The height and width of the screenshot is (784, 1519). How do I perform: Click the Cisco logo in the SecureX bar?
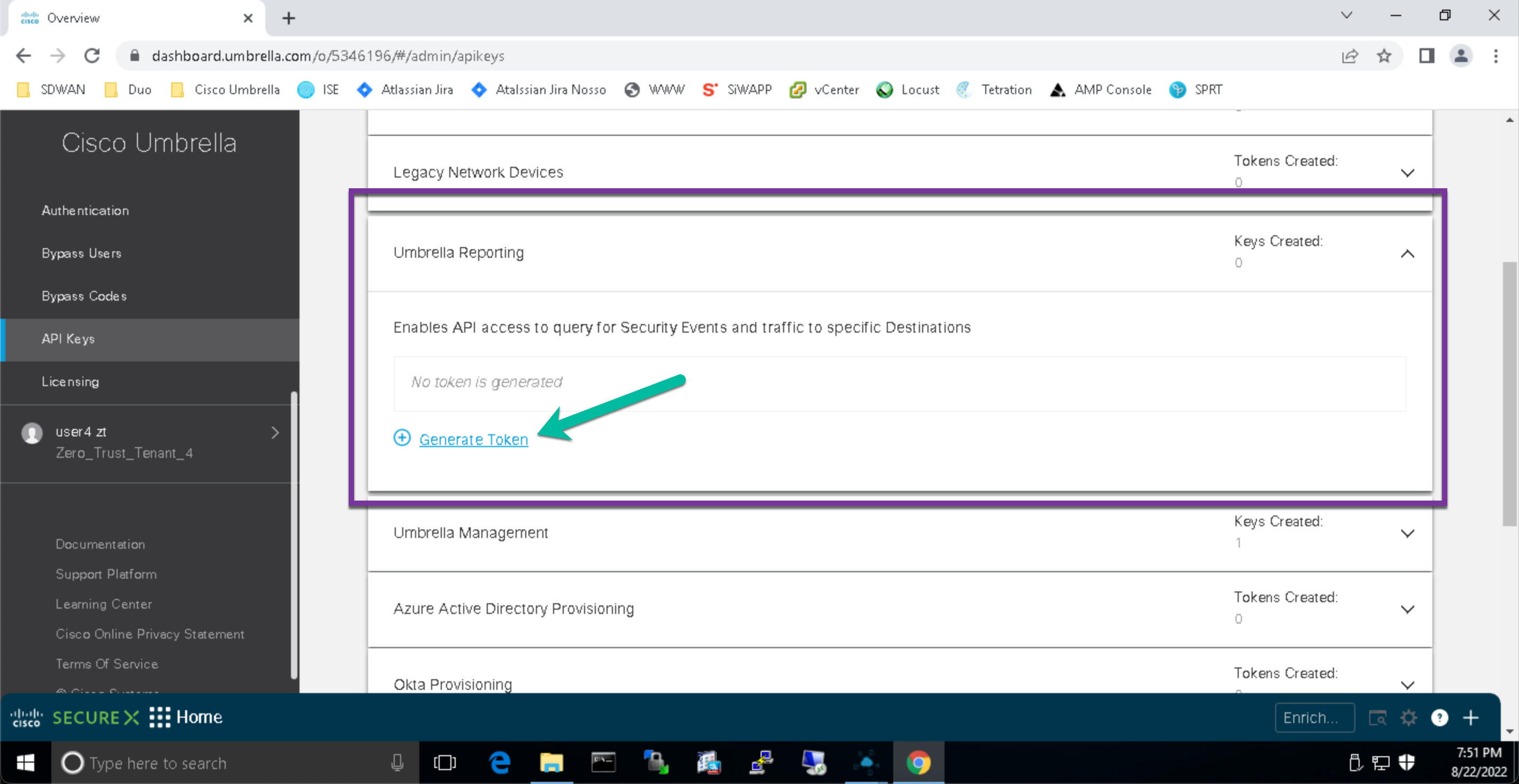point(27,717)
